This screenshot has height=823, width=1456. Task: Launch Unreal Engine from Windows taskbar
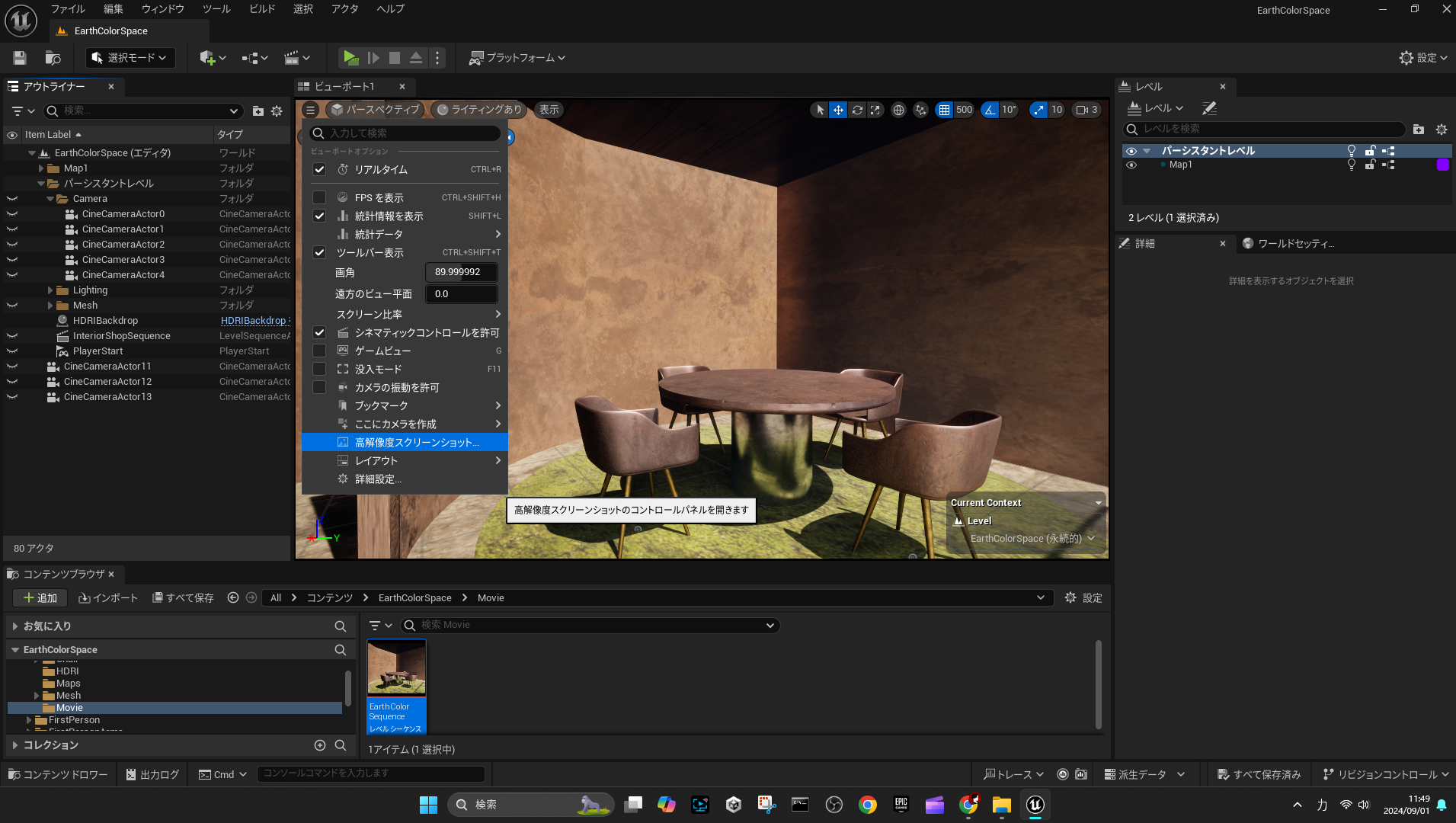(x=1035, y=805)
